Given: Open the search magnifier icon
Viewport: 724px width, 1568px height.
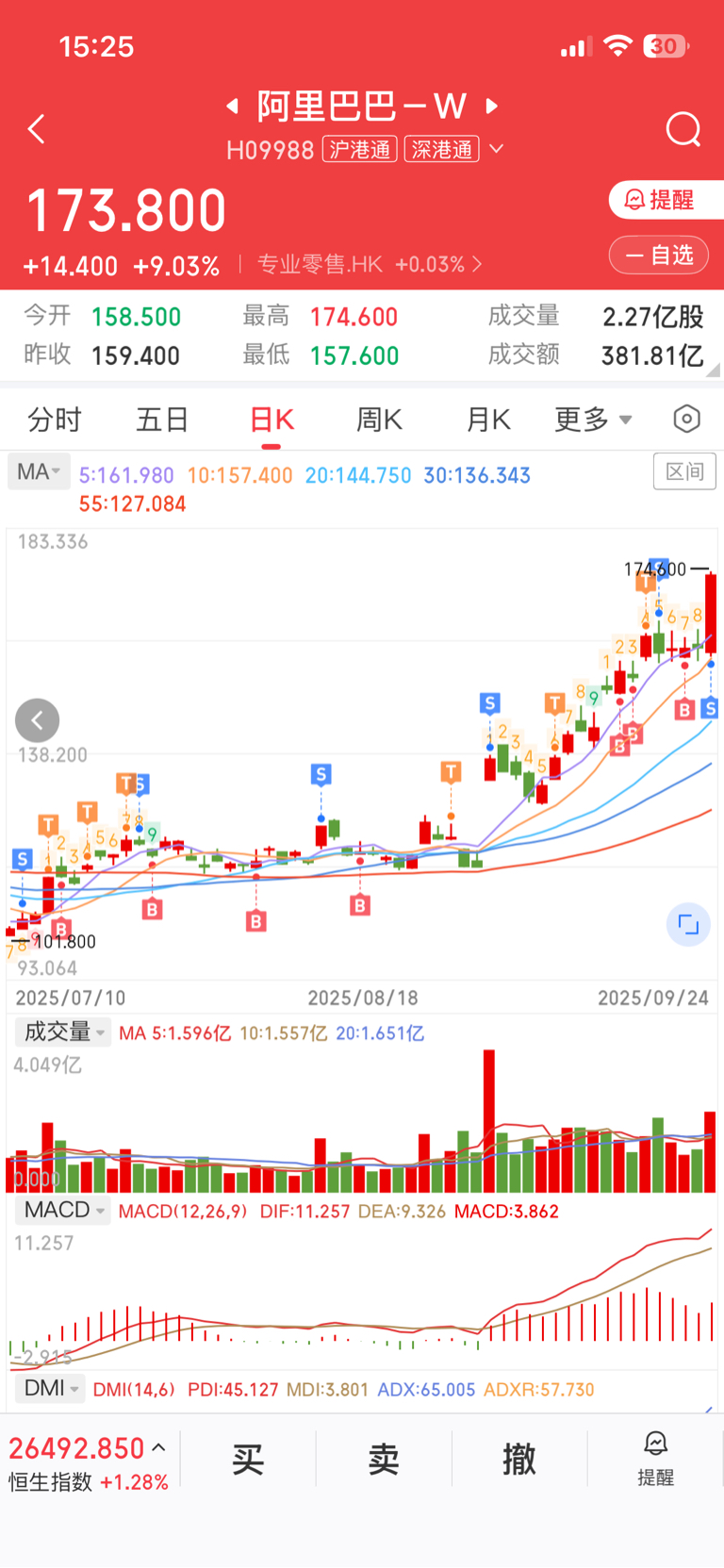Looking at the screenshot, I should click(x=683, y=129).
